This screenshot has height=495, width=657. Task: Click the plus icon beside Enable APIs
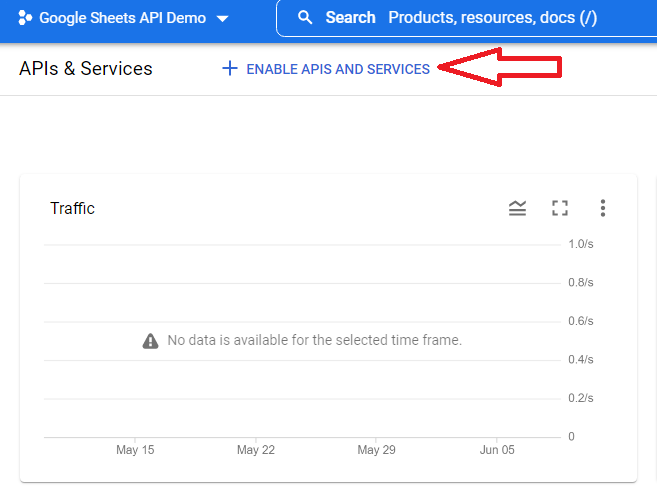[x=230, y=69]
